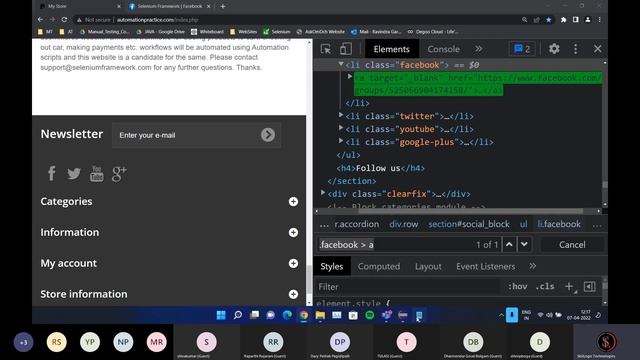Switch to the Elements tab

point(391,49)
